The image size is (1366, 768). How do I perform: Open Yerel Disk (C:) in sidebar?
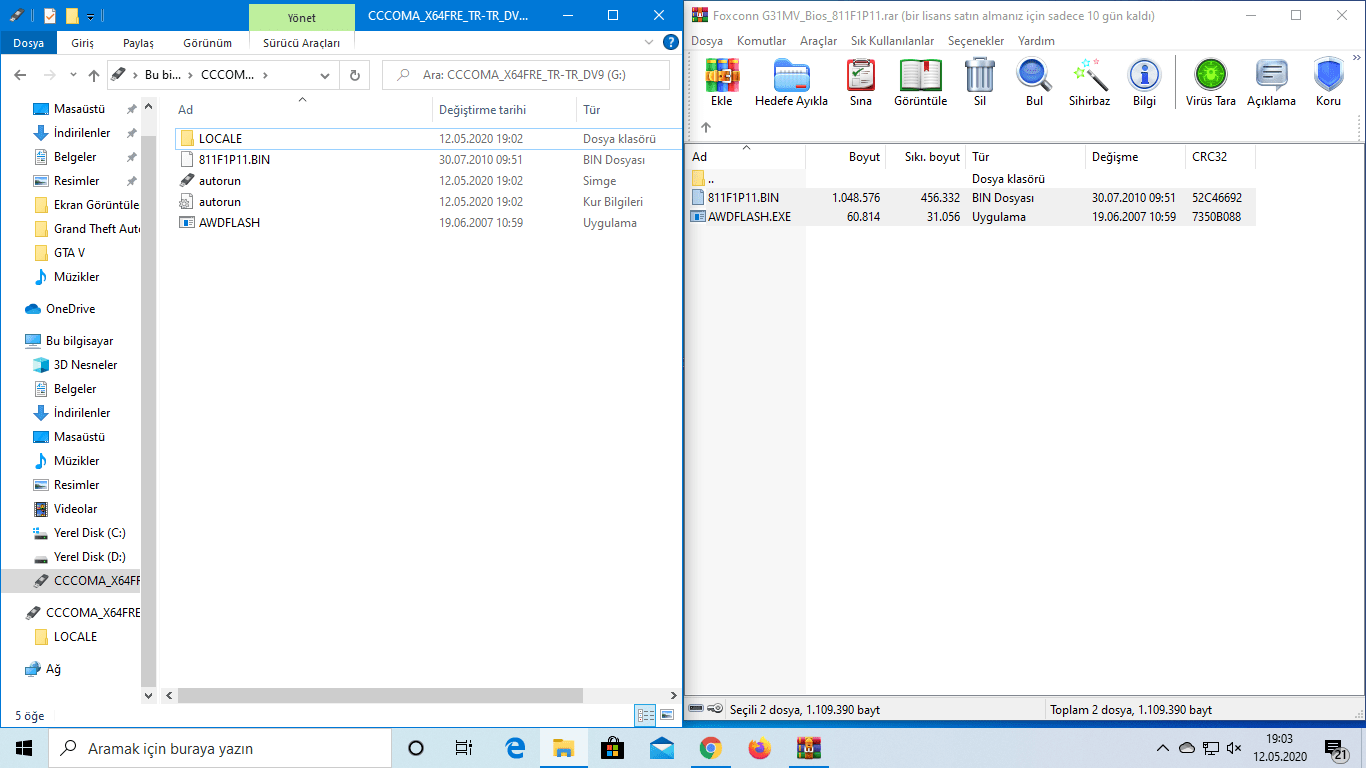click(89, 533)
